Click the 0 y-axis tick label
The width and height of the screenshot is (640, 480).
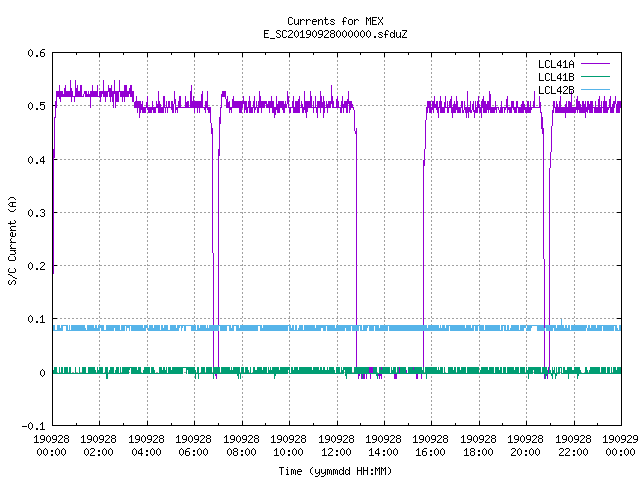[x=42, y=373]
